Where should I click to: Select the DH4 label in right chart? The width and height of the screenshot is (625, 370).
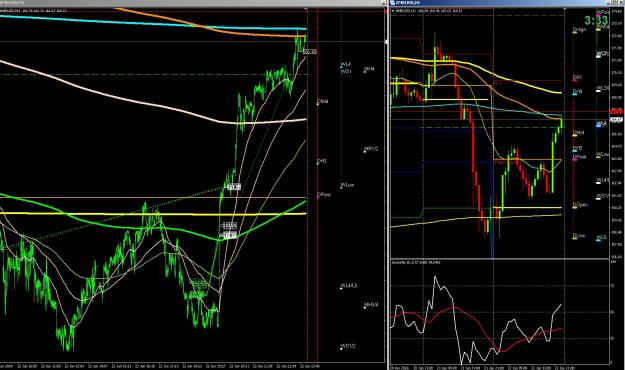coord(578,91)
